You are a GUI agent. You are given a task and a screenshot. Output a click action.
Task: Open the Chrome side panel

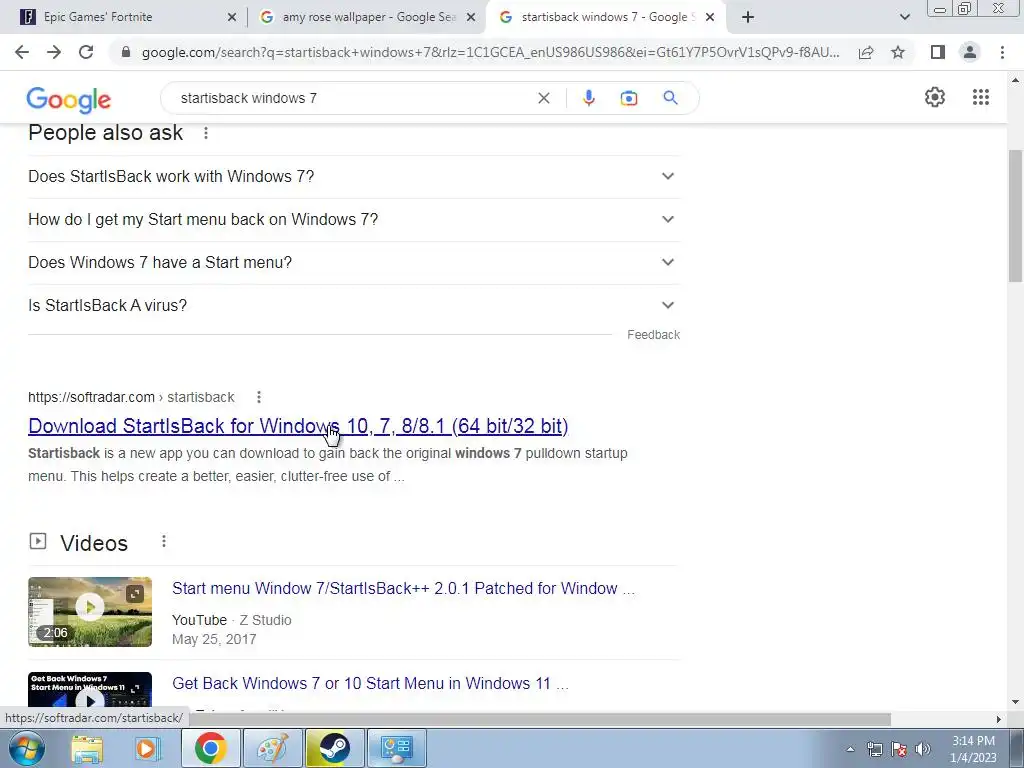pos(938,52)
